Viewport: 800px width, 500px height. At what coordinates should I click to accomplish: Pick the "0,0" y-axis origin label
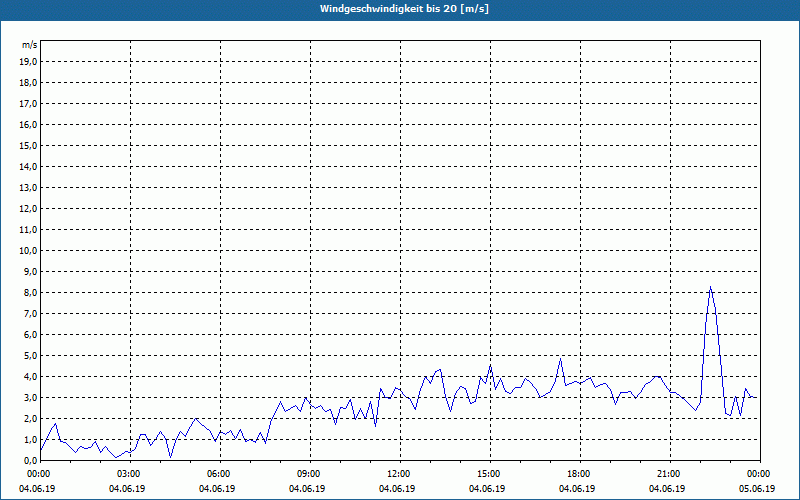coord(30,461)
